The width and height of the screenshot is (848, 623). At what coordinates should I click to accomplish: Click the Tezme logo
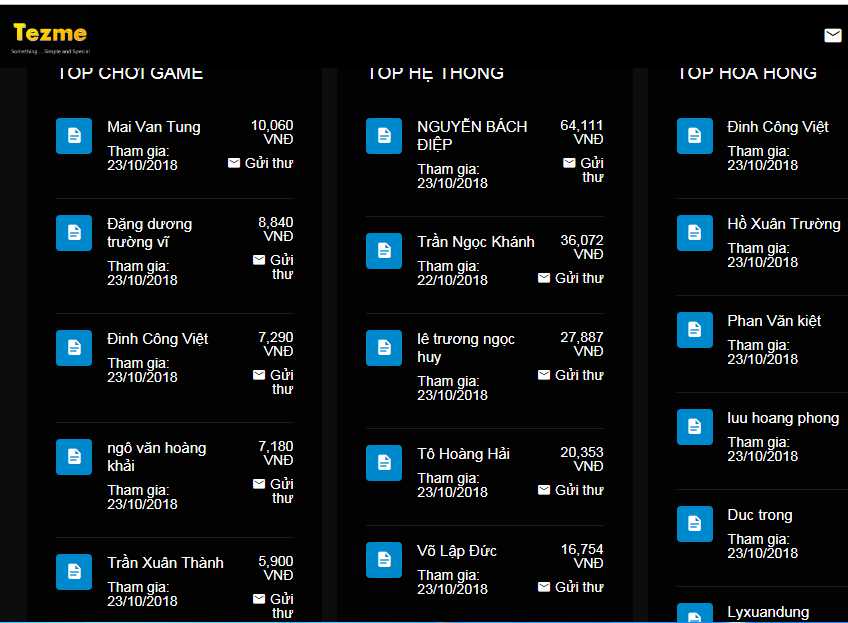[49, 34]
